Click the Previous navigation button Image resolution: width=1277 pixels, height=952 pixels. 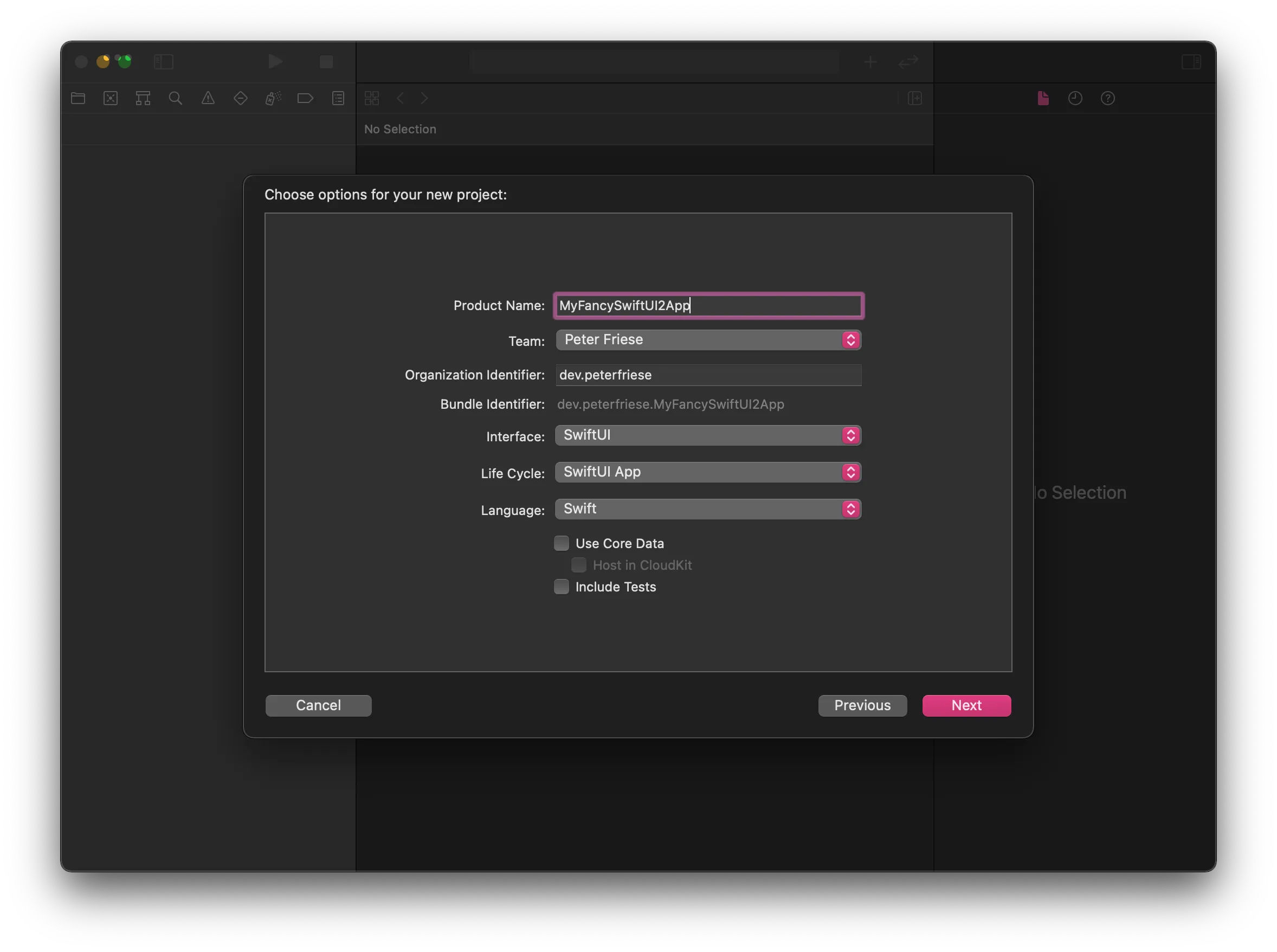862,705
